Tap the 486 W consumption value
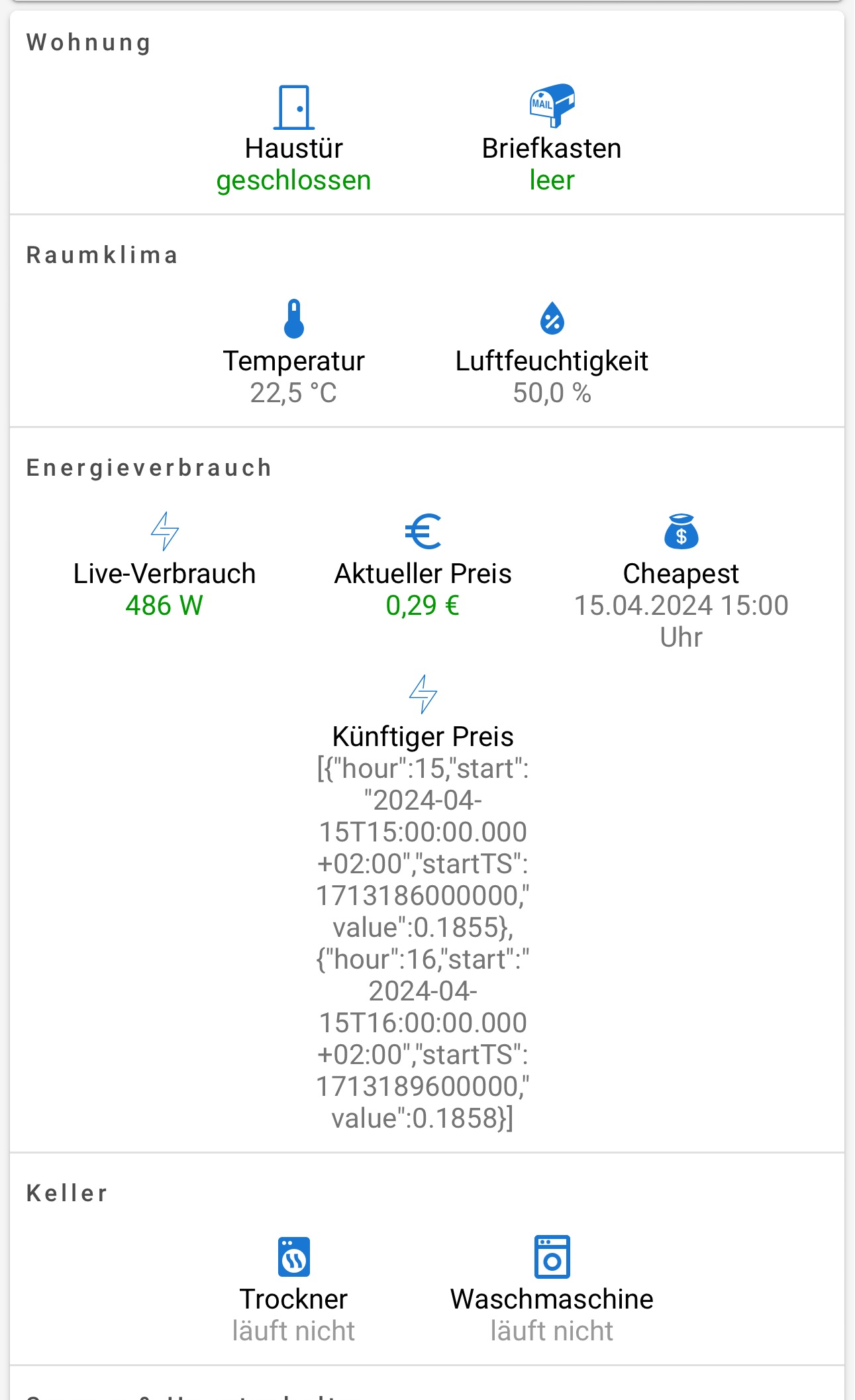The height and width of the screenshot is (1400, 855). click(164, 606)
